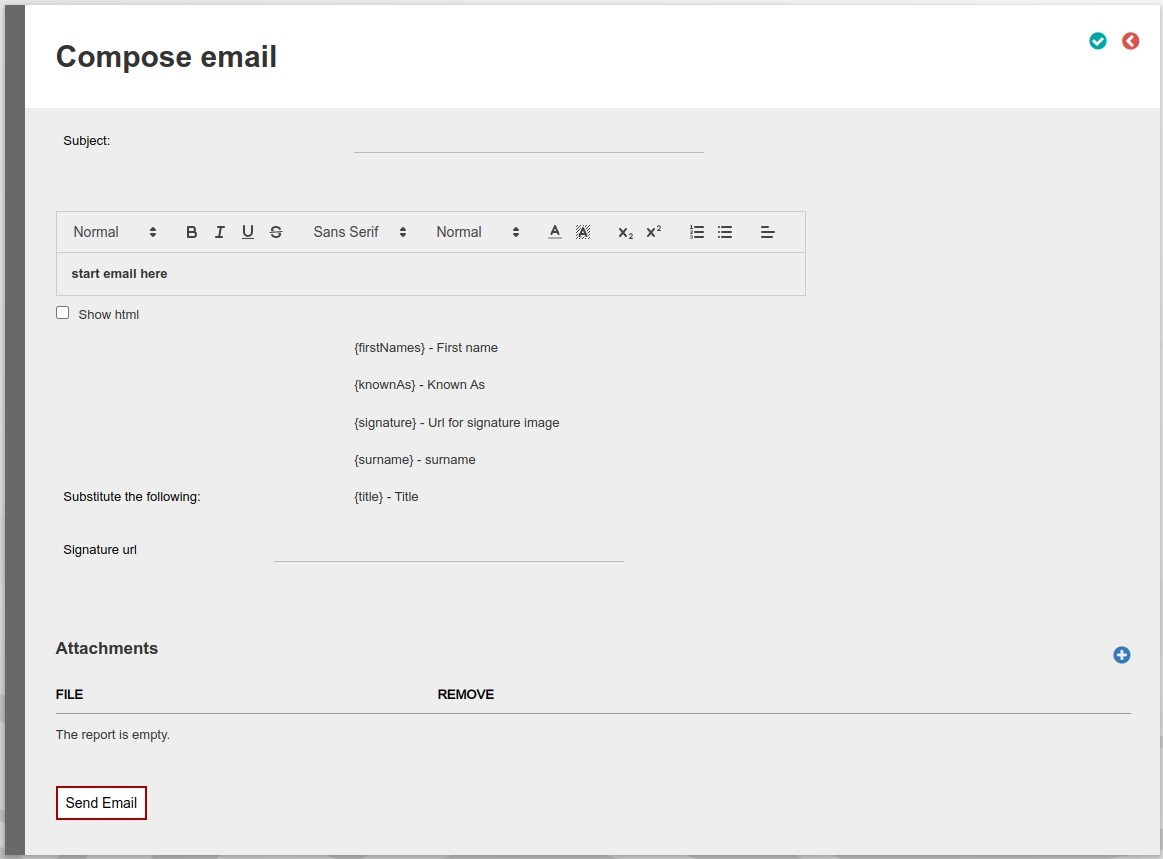Confirm with the green checkmark icon
This screenshot has width=1163, height=859.
(x=1098, y=41)
